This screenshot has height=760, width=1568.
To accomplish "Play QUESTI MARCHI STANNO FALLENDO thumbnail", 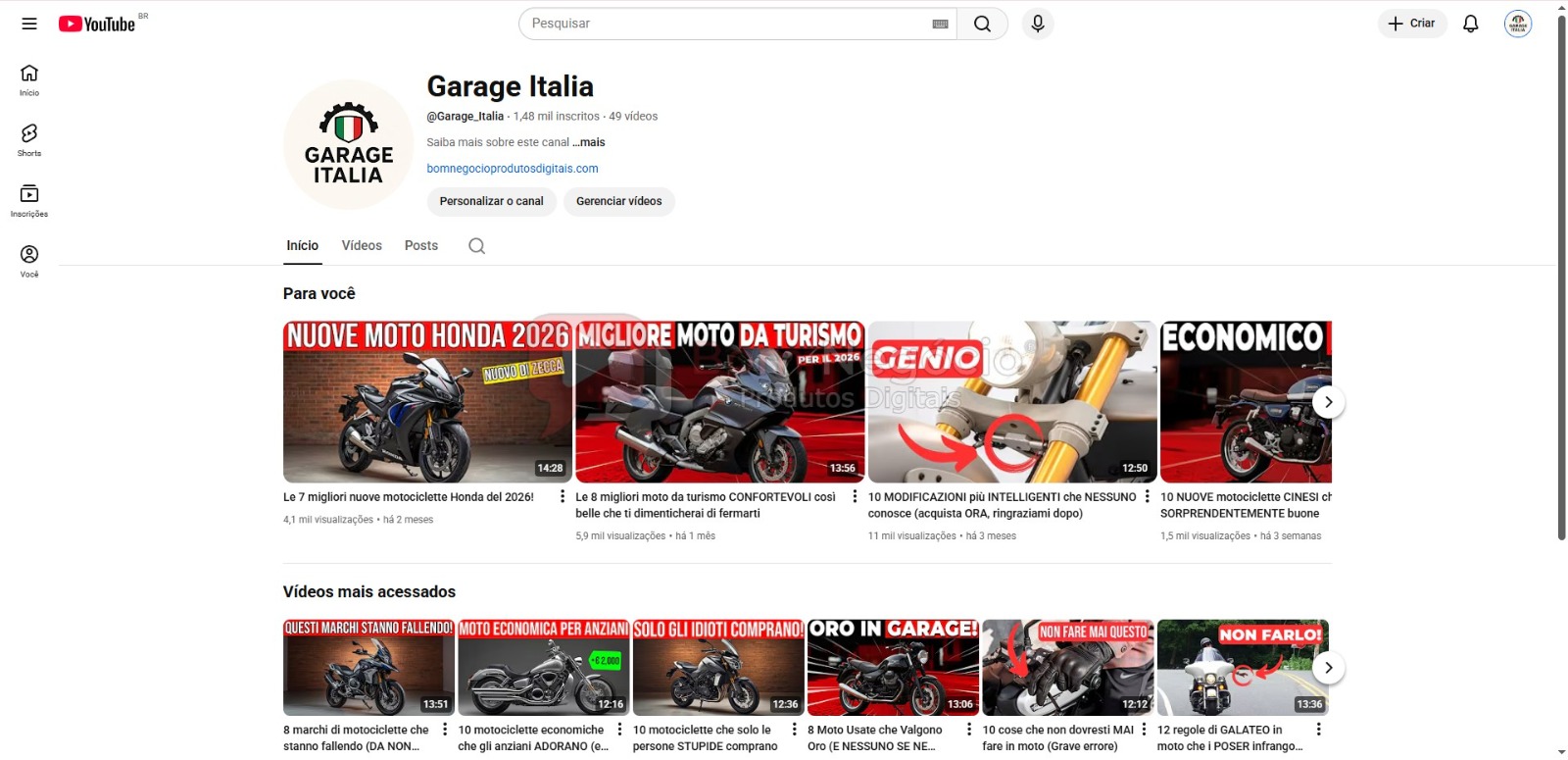I will point(368,668).
